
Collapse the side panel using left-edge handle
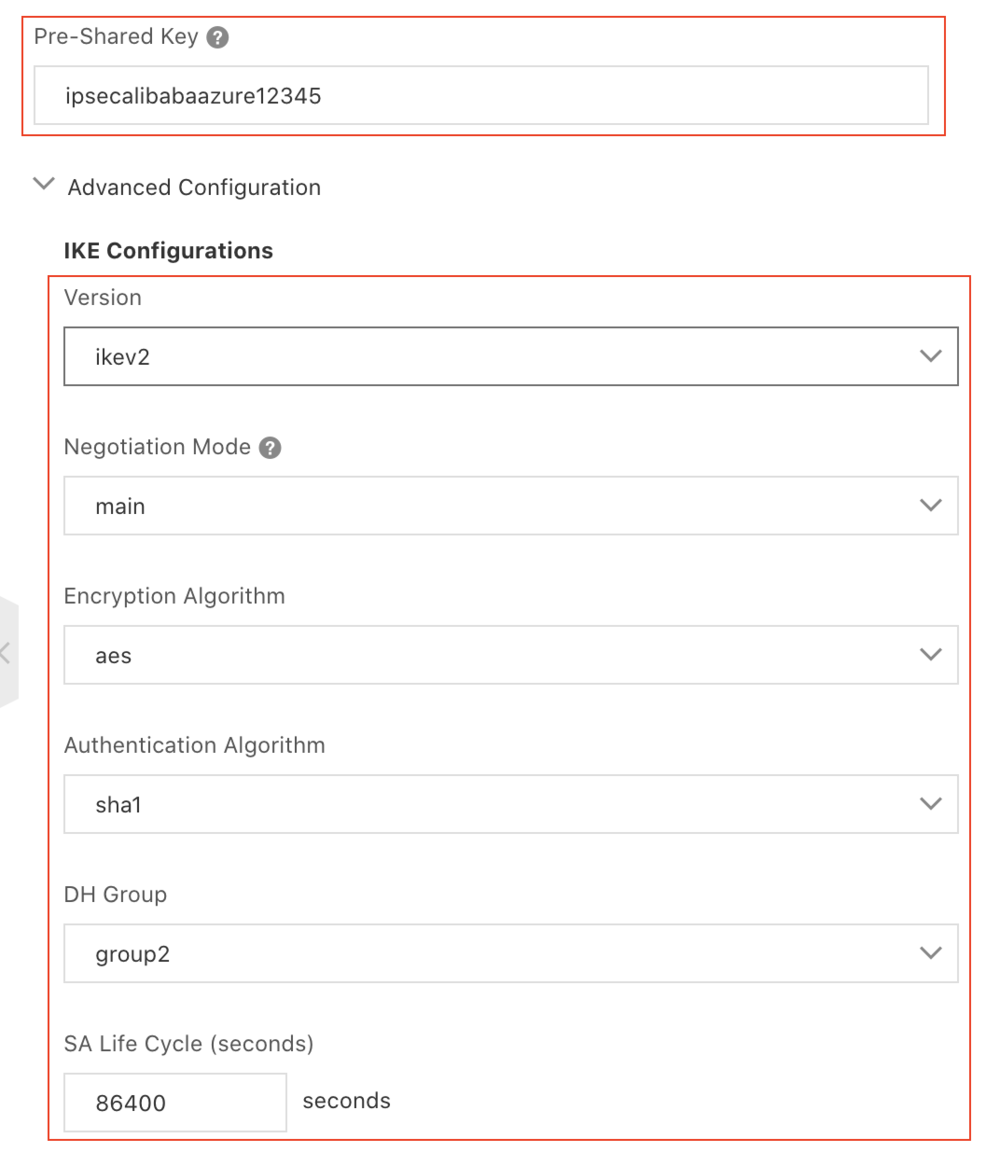point(7,653)
